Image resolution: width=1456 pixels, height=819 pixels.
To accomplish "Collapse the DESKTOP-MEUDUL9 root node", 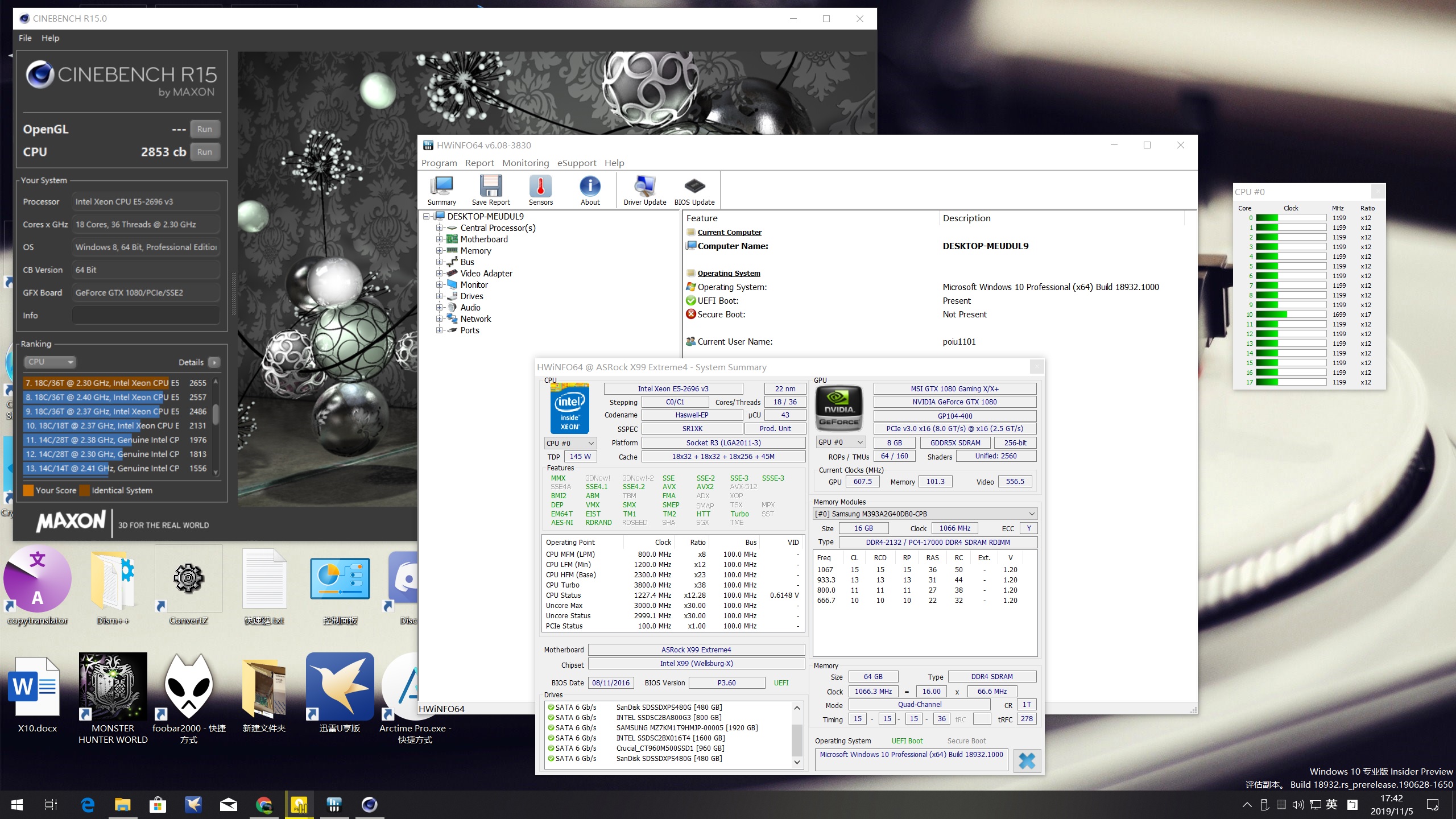I will pos(426,217).
